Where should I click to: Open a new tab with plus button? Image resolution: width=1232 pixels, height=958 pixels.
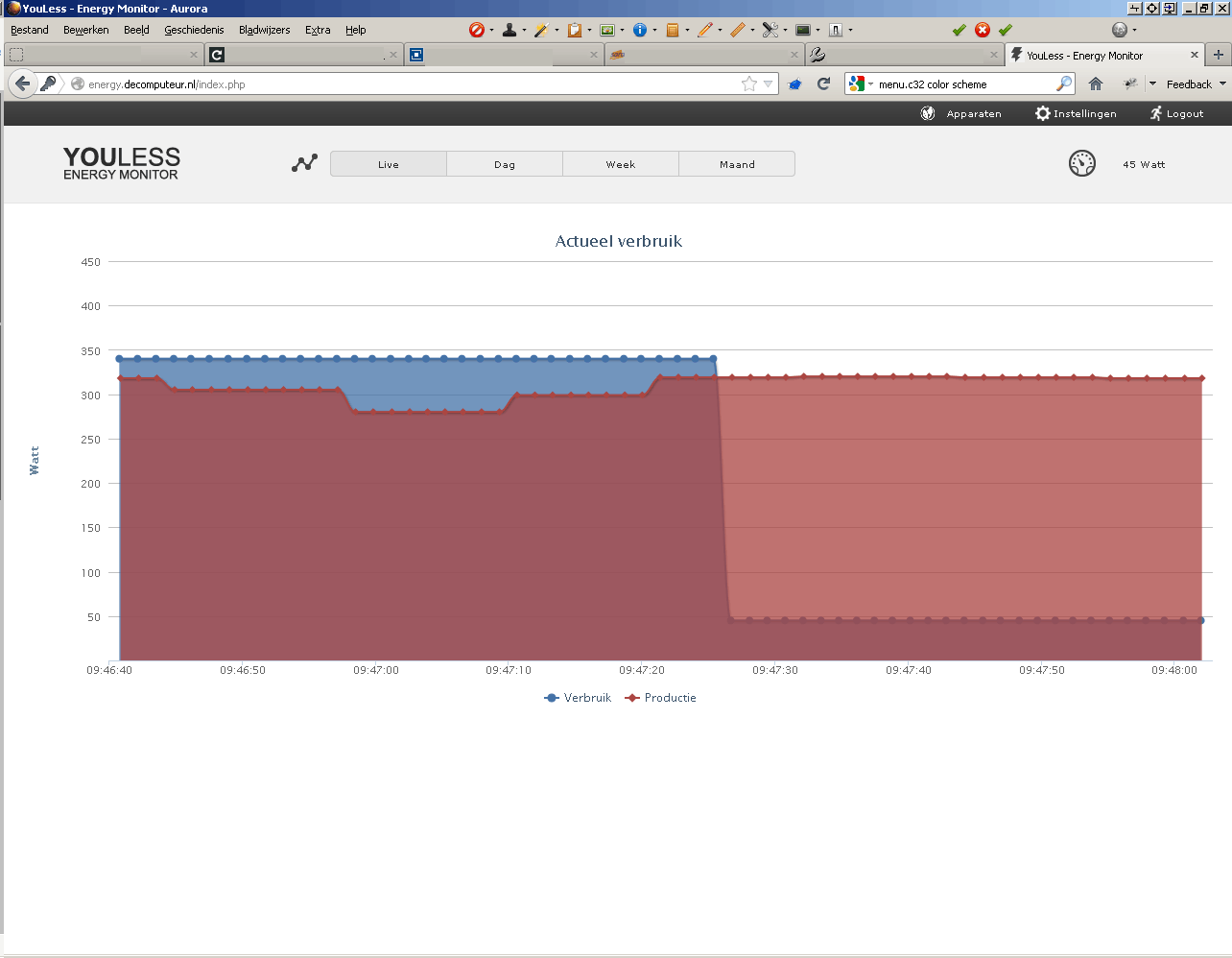pyautogui.click(x=1219, y=55)
